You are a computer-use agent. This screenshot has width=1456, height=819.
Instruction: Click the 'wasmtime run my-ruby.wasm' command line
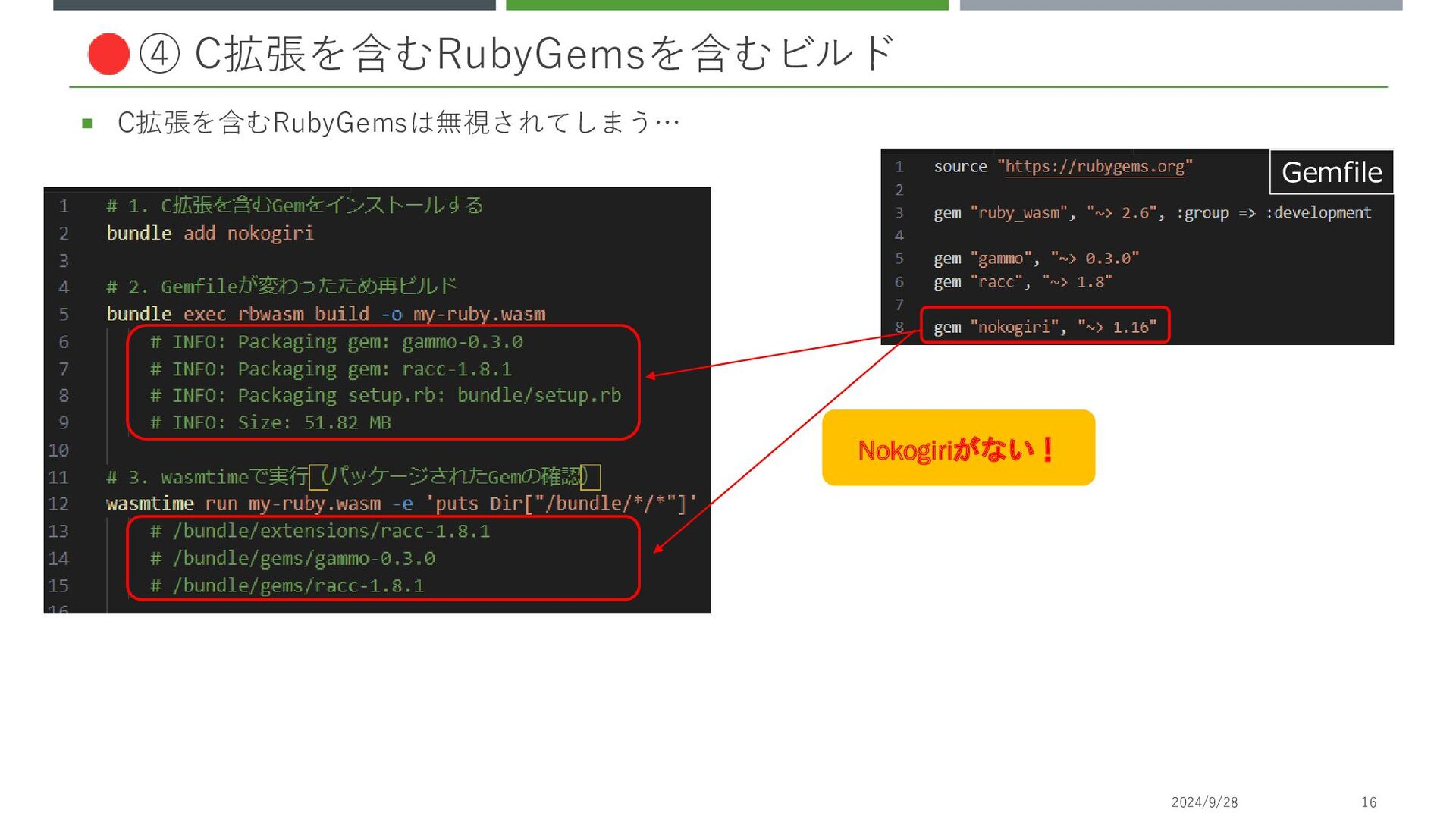pyautogui.click(x=400, y=504)
